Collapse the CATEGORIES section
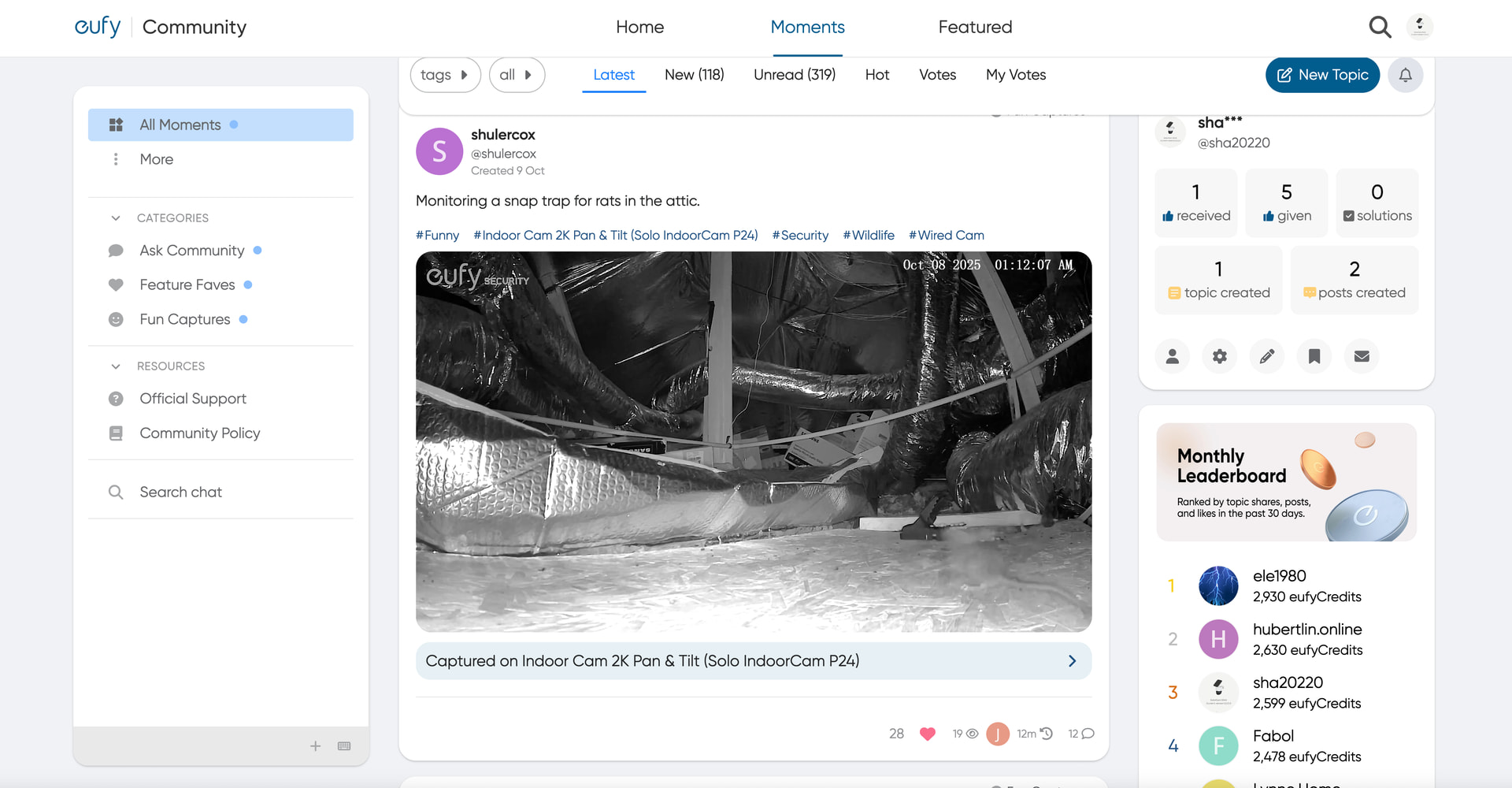 coord(116,218)
